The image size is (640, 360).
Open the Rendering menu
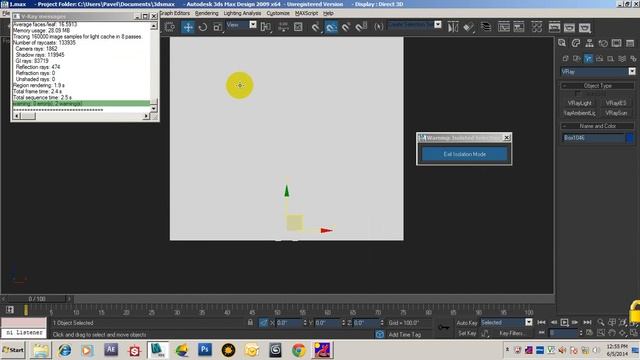click(207, 13)
